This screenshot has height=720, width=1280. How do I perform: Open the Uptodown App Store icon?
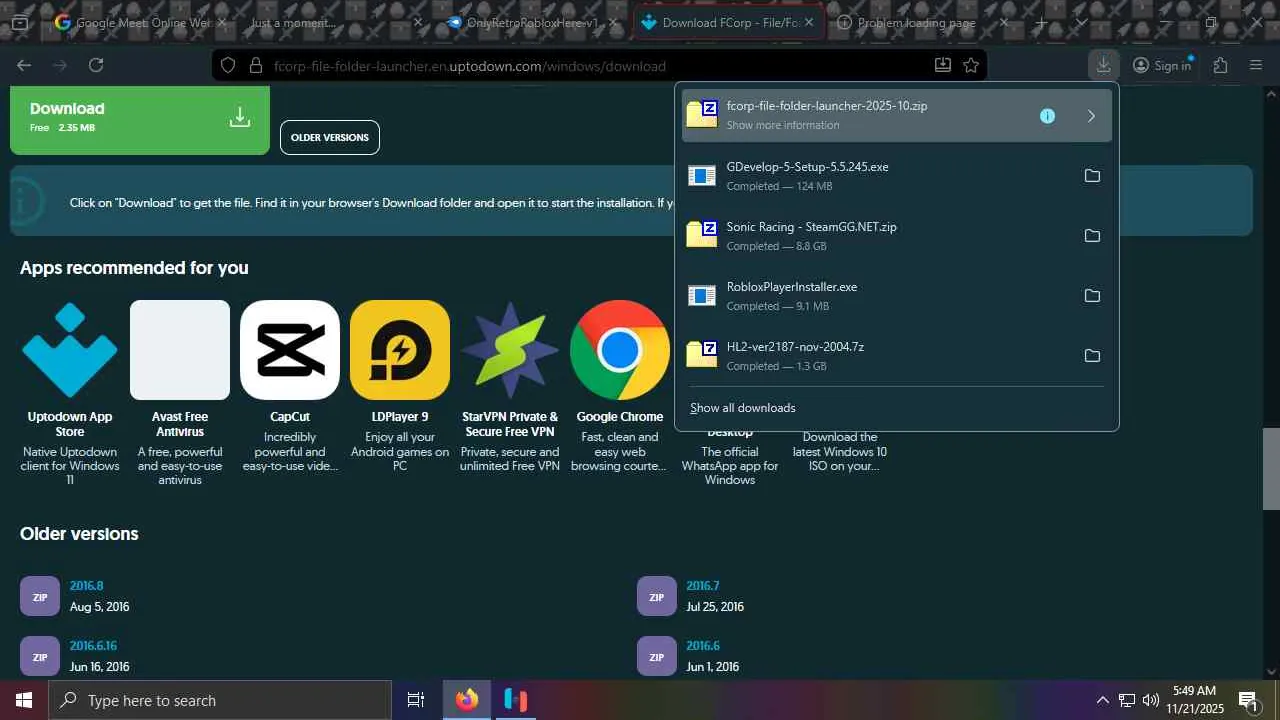pos(70,350)
